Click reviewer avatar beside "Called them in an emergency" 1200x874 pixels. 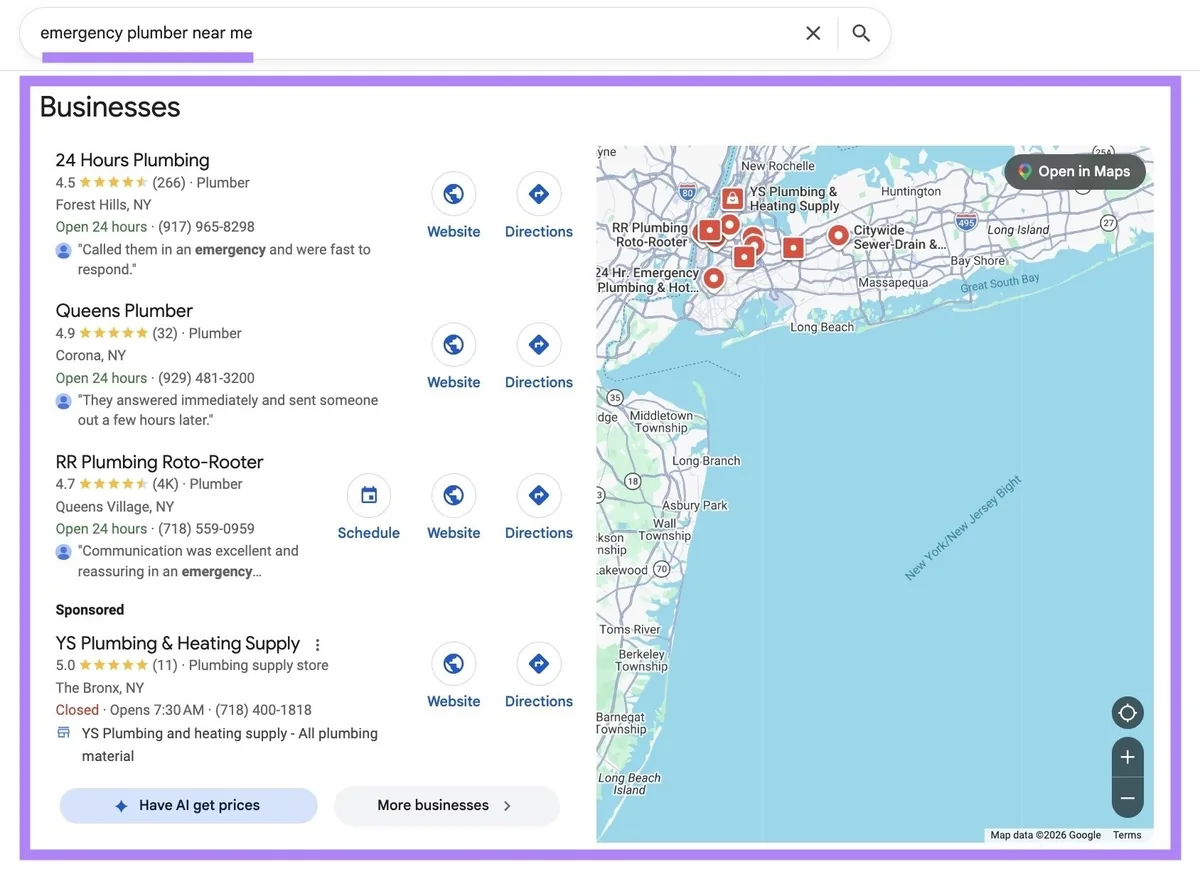pos(64,250)
